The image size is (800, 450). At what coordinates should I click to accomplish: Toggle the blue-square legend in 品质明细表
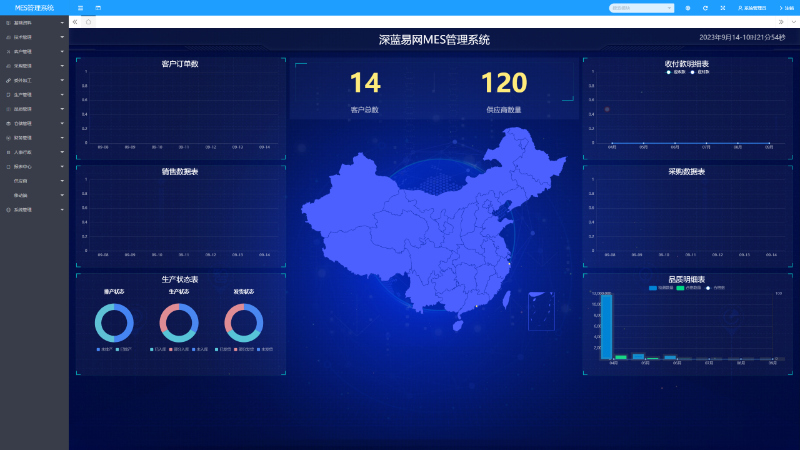click(661, 288)
